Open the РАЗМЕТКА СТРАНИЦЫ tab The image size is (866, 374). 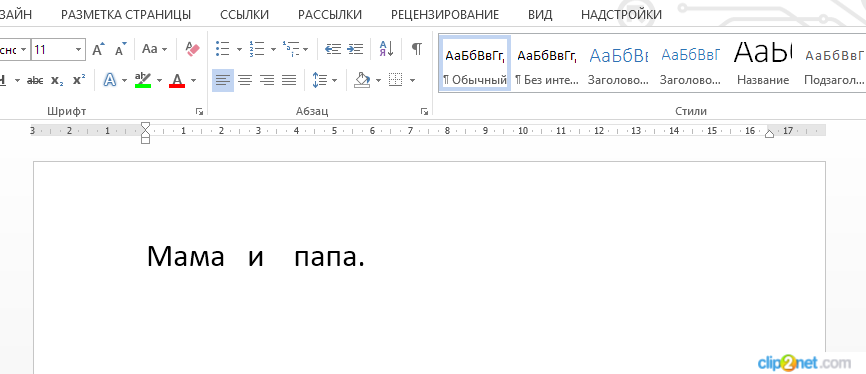126,14
